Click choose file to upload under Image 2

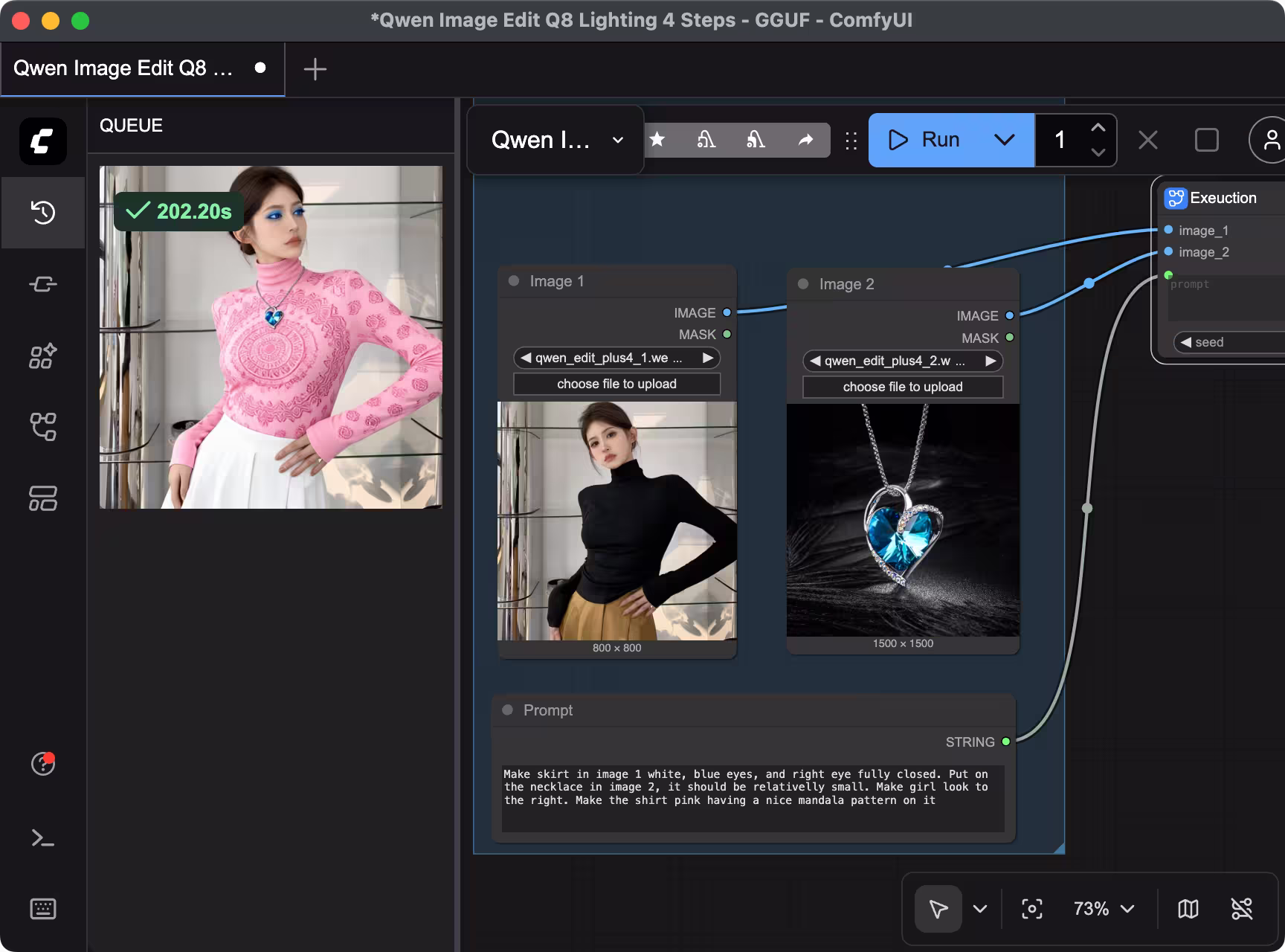902,386
